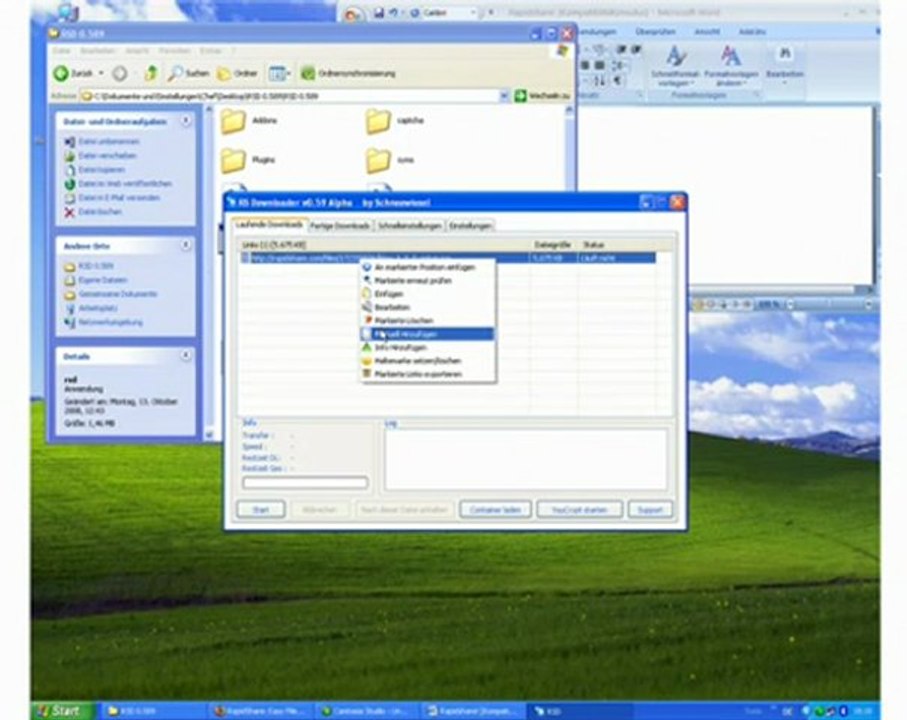Open Eigene Dateien under Andere Orte

(102, 280)
